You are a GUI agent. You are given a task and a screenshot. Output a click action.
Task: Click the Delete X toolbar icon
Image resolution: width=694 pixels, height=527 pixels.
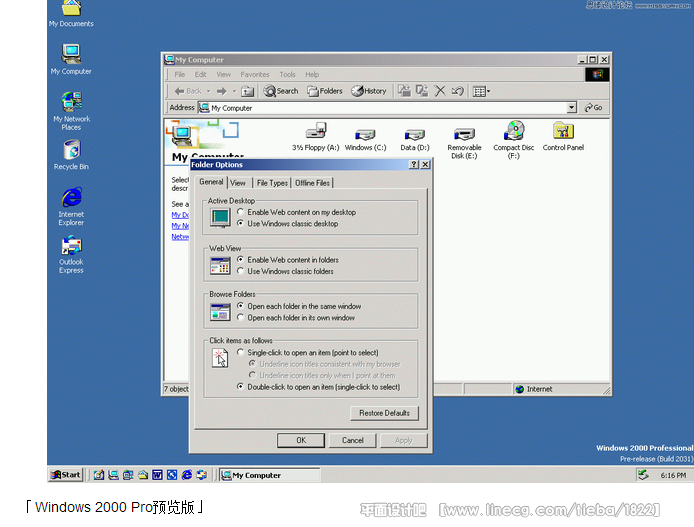[440, 91]
